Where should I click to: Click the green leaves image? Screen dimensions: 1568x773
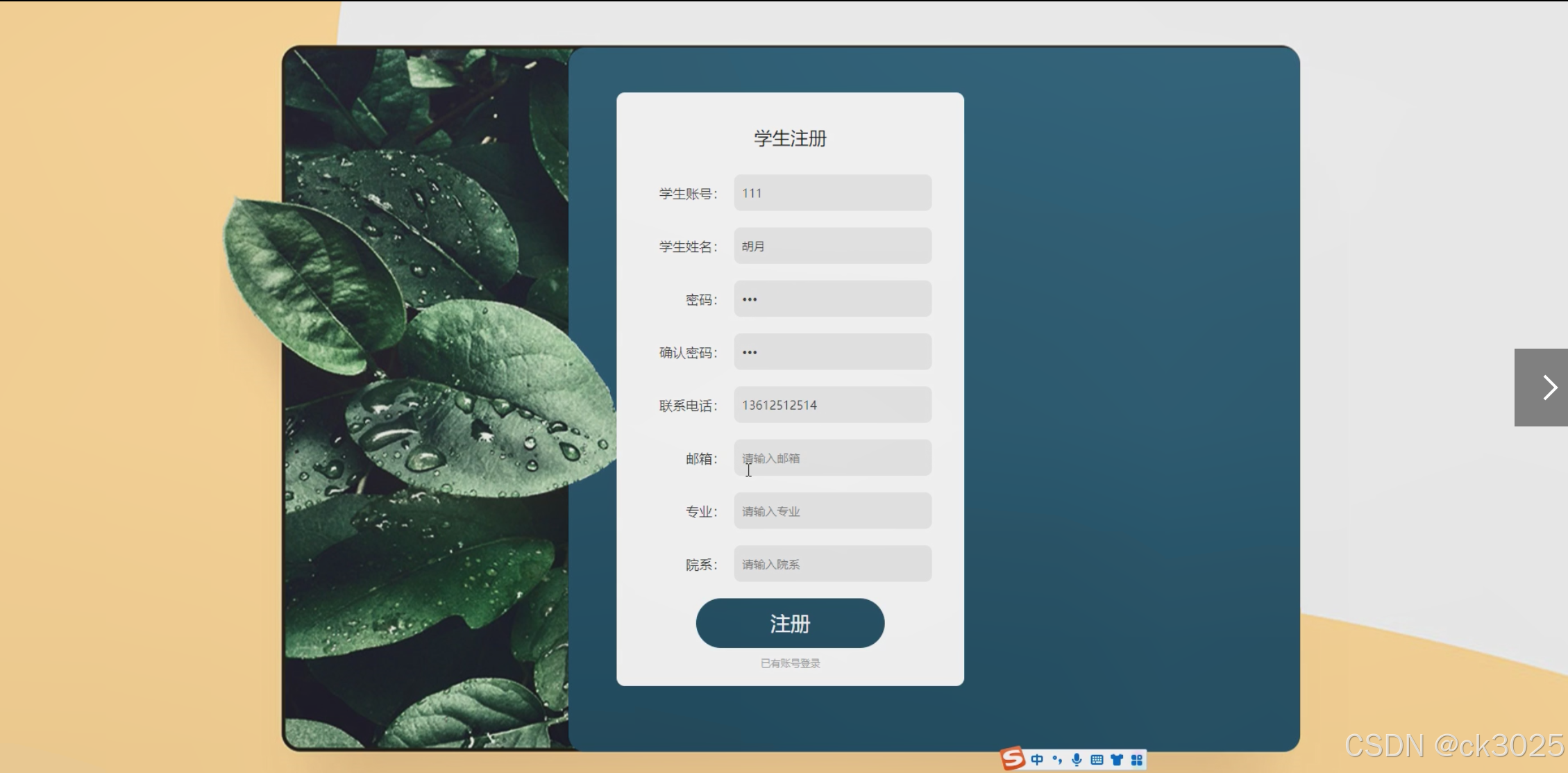click(423, 396)
